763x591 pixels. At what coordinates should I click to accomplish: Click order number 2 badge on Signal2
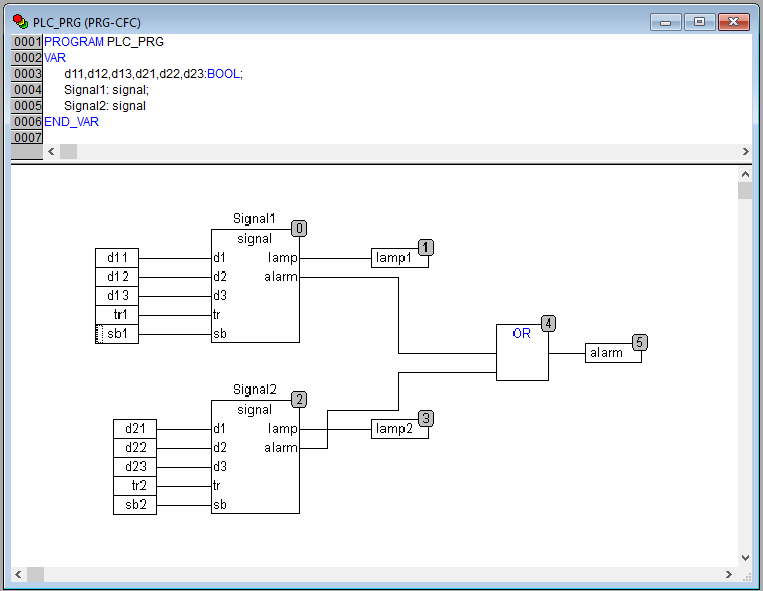click(x=299, y=399)
